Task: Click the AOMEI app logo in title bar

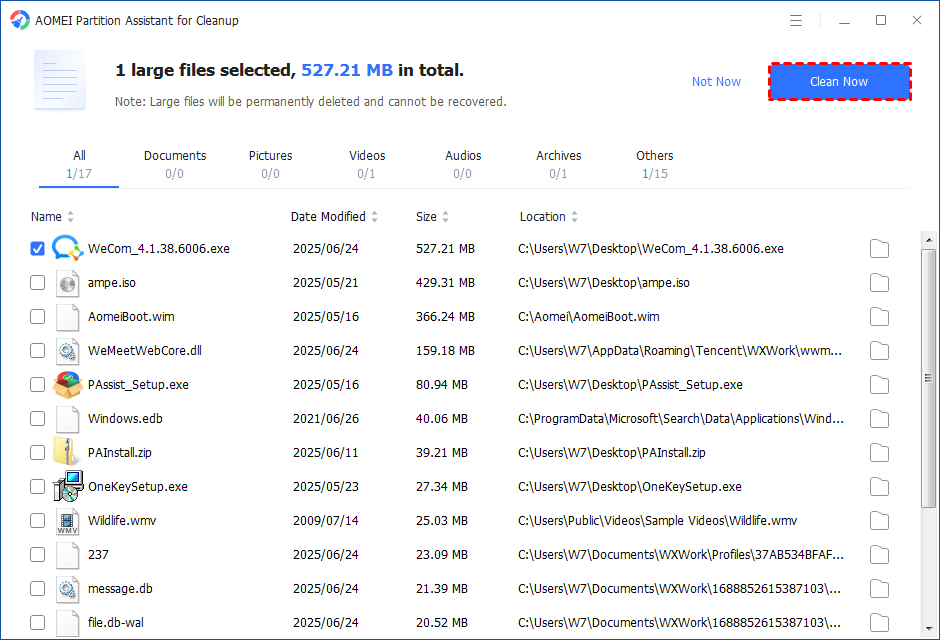Action: (x=20, y=20)
